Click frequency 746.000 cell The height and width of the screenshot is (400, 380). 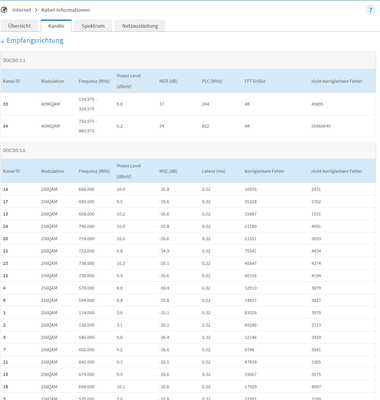point(87,226)
